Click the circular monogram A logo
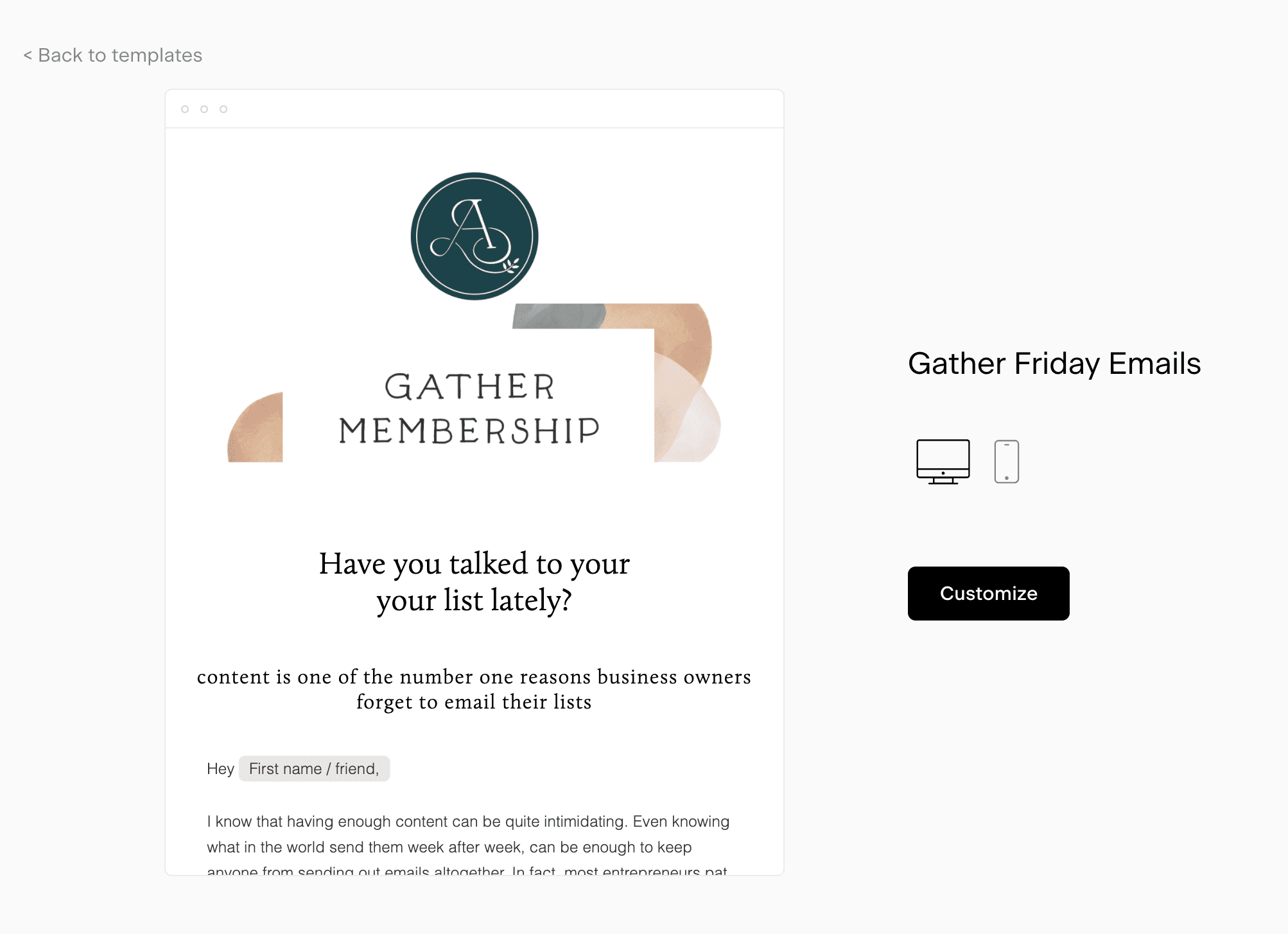 pos(474,236)
